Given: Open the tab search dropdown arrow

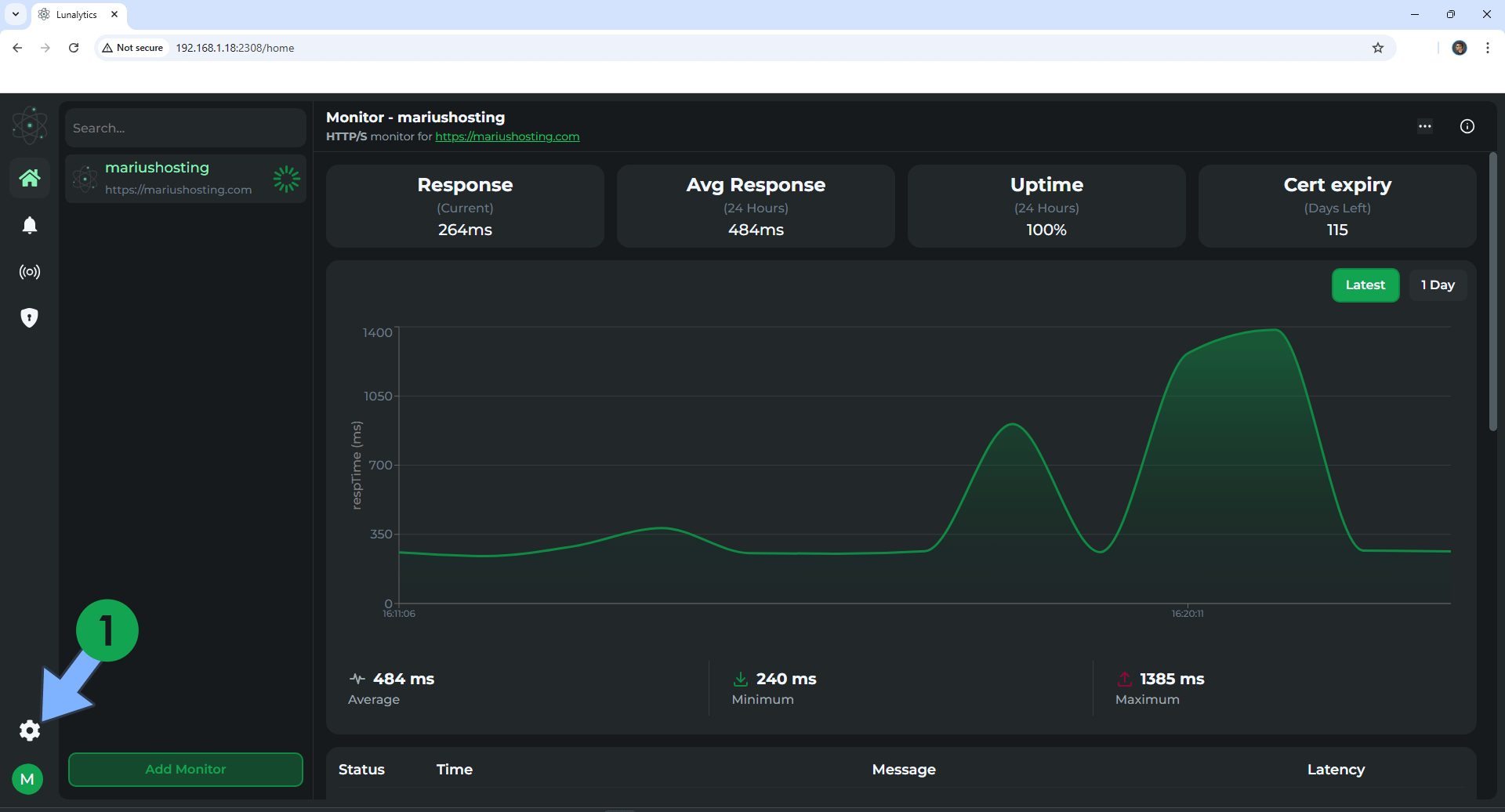Looking at the screenshot, I should [16, 14].
